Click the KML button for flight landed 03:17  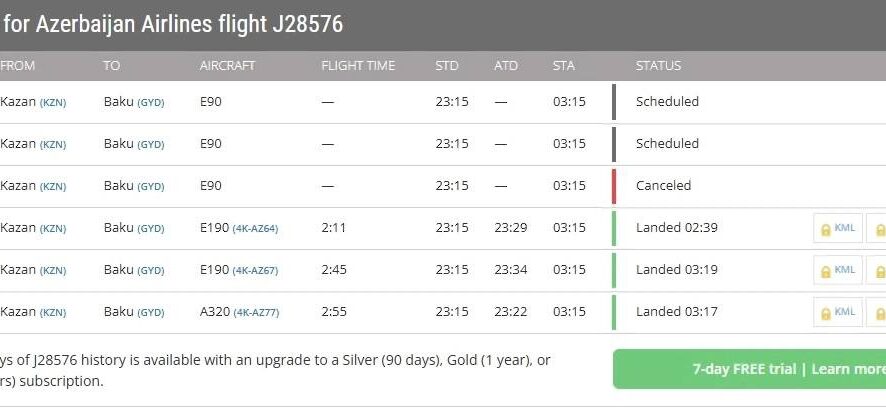click(x=838, y=312)
